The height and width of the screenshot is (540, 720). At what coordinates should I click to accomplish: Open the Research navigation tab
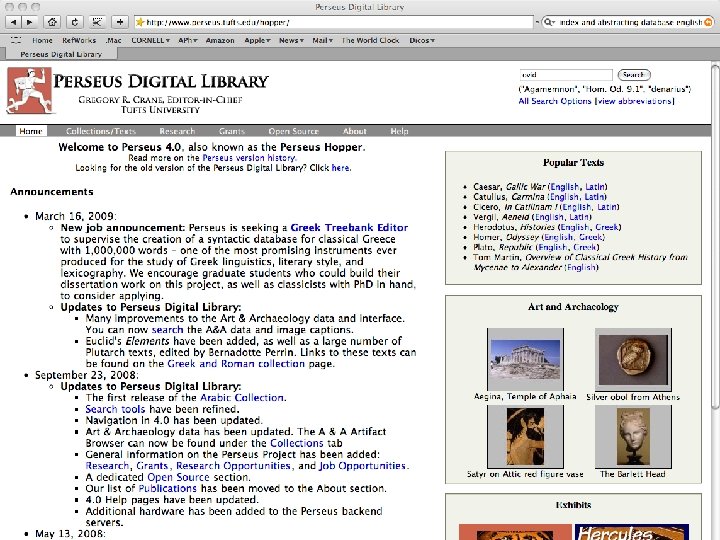pyautogui.click(x=177, y=131)
